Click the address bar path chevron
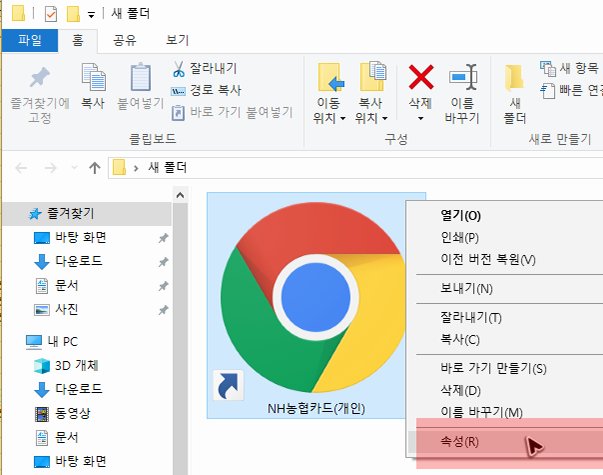The width and height of the screenshot is (603, 475). coord(136,168)
